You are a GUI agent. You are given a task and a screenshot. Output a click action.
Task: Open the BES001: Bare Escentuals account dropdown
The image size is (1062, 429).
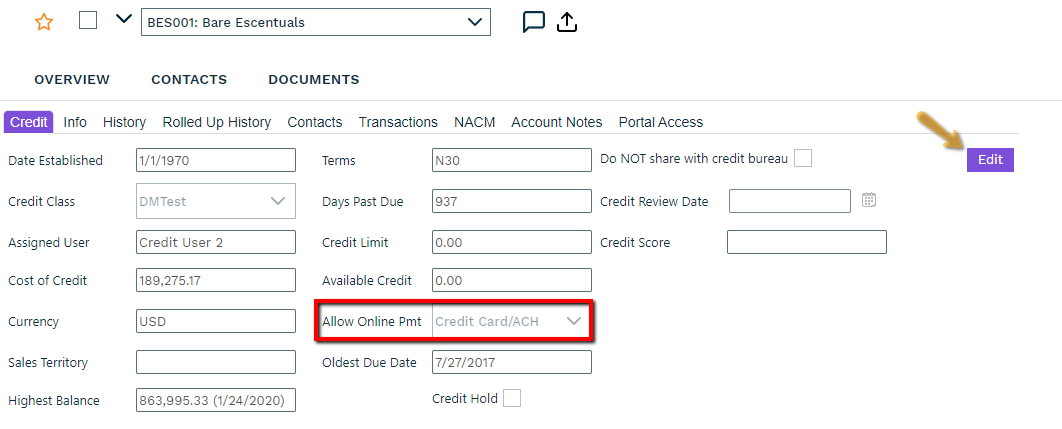316,22
